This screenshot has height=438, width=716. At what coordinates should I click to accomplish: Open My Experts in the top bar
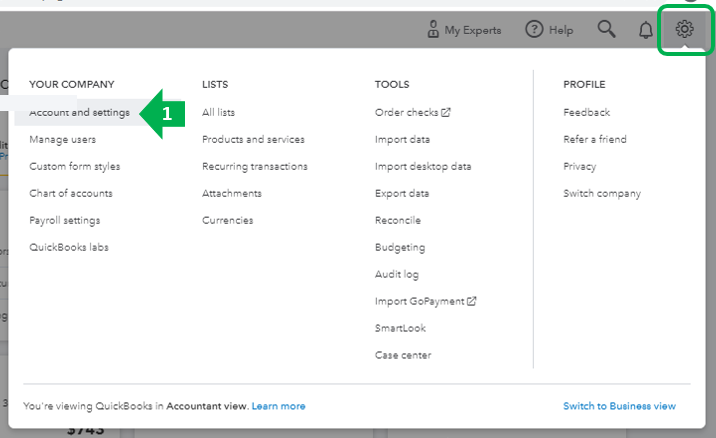tap(464, 30)
